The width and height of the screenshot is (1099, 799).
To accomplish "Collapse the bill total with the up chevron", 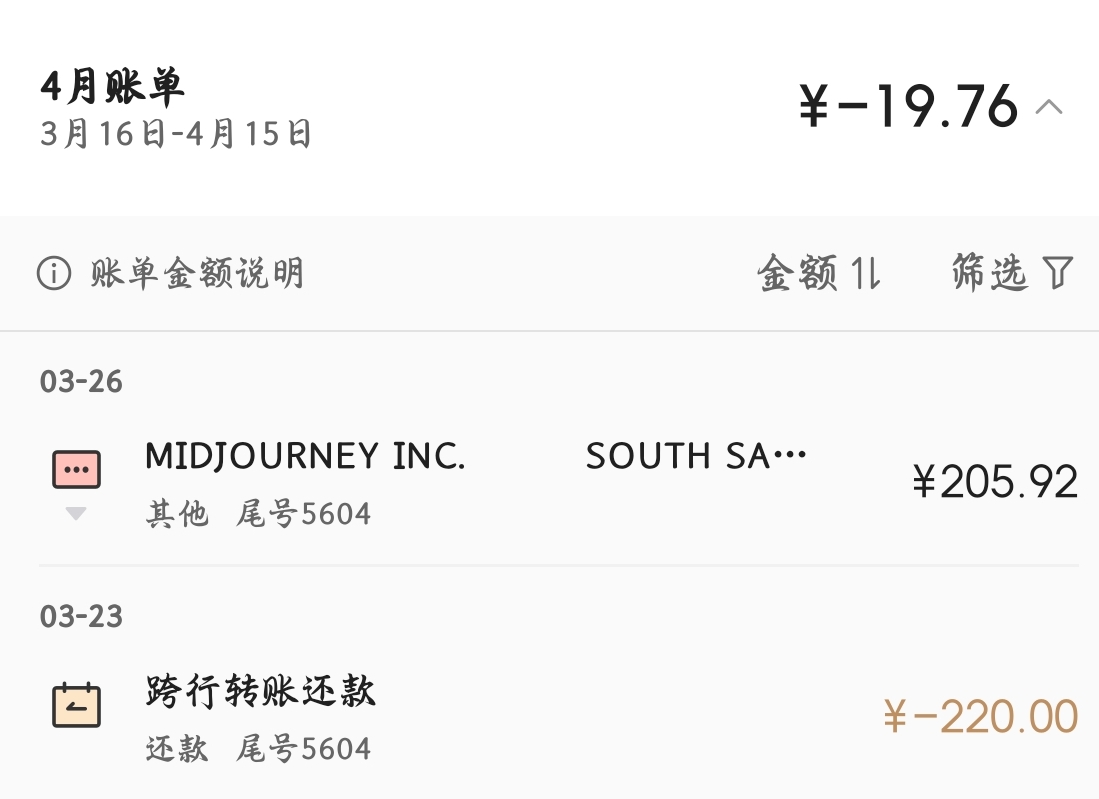I will [1049, 107].
